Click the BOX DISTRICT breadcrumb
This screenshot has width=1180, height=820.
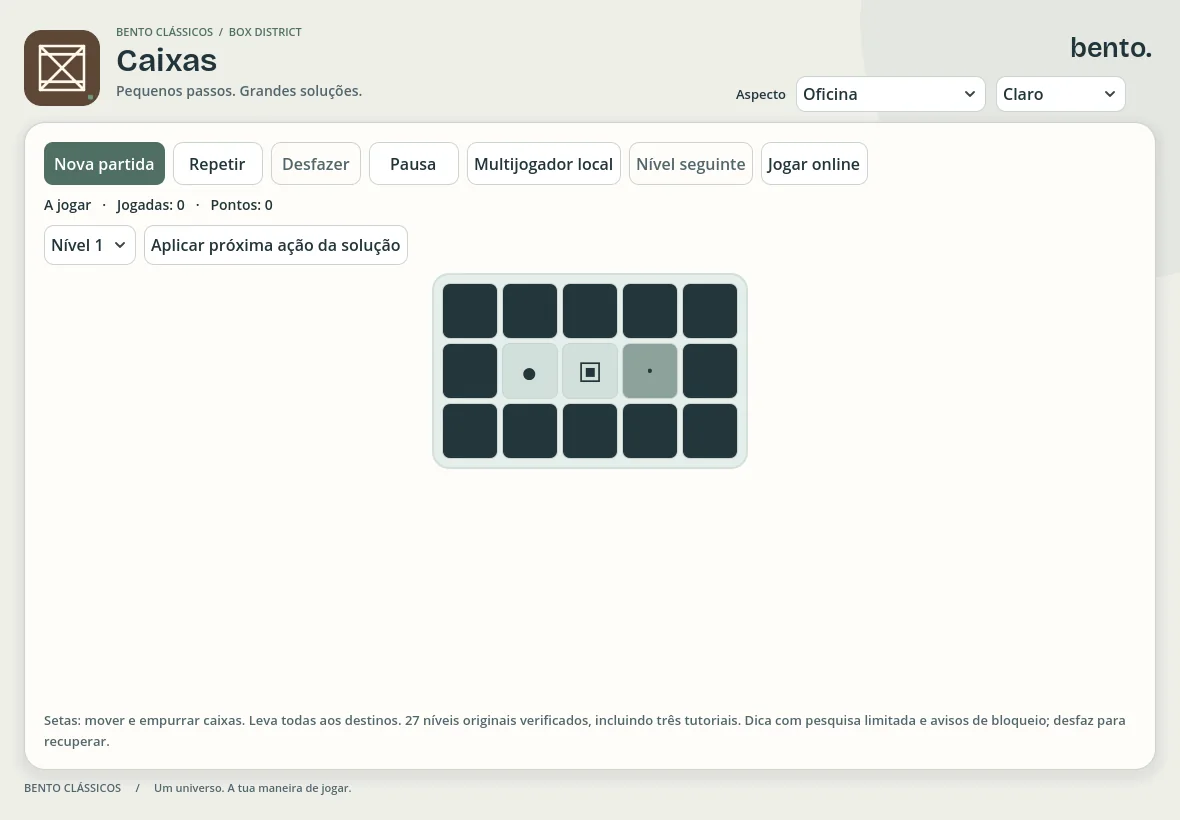265,32
